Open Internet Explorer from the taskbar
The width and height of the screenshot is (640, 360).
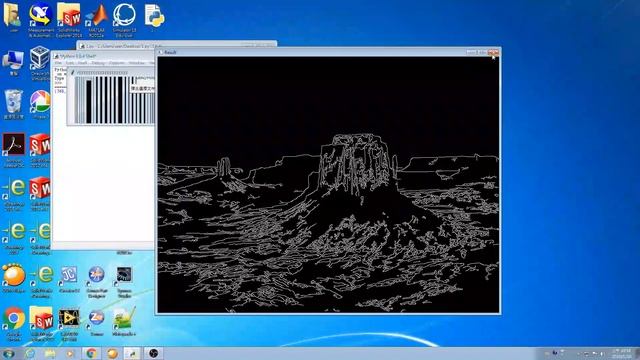point(30,353)
